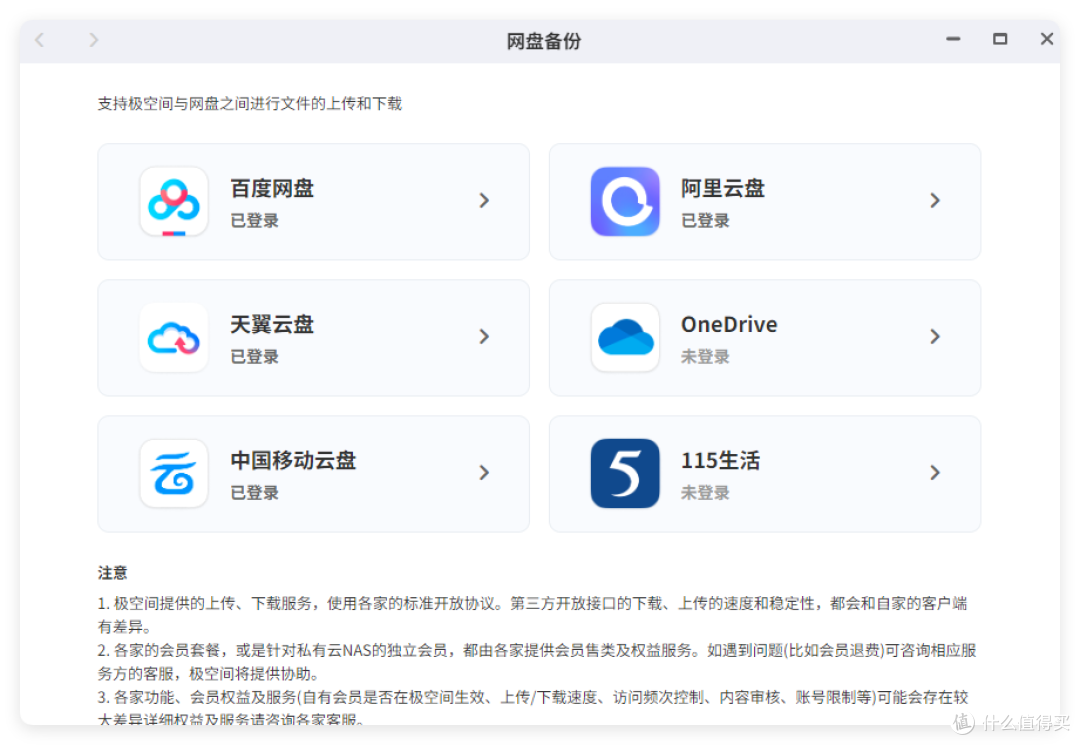This screenshot has height=745, width=1080.
Task: Select the 百度网盘 title text
Action: 272,189
